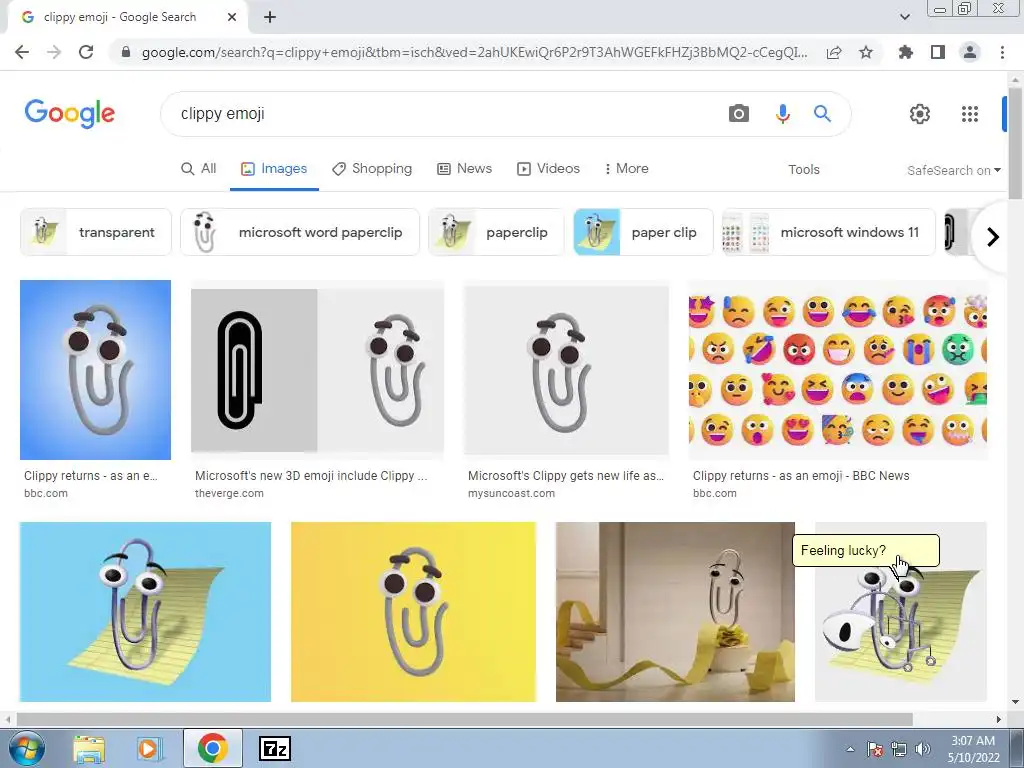Start a voice search with microphone
Image resolution: width=1024 pixels, height=768 pixels.
pyautogui.click(x=782, y=114)
